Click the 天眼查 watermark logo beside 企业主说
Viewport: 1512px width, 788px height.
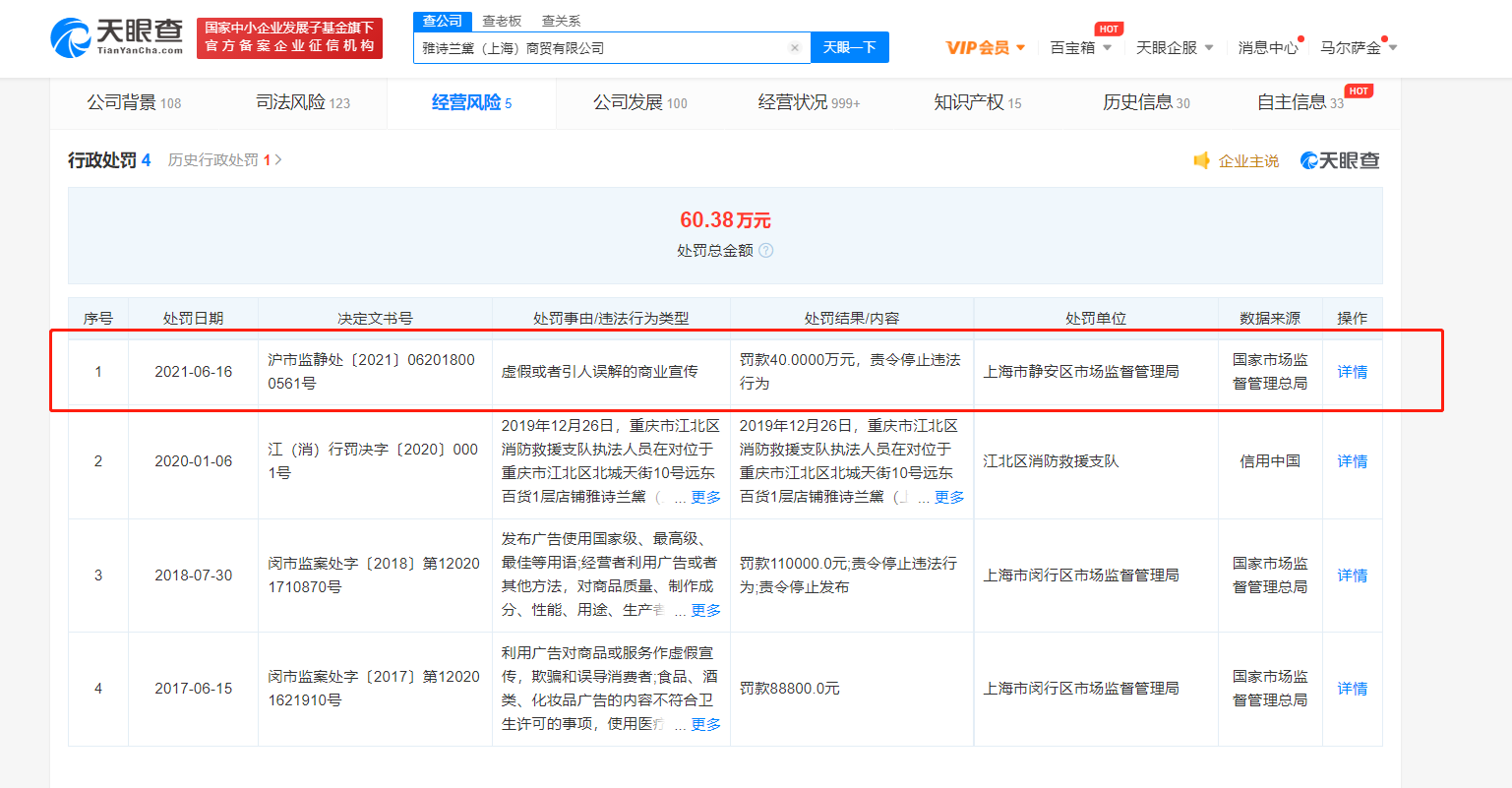1338,158
